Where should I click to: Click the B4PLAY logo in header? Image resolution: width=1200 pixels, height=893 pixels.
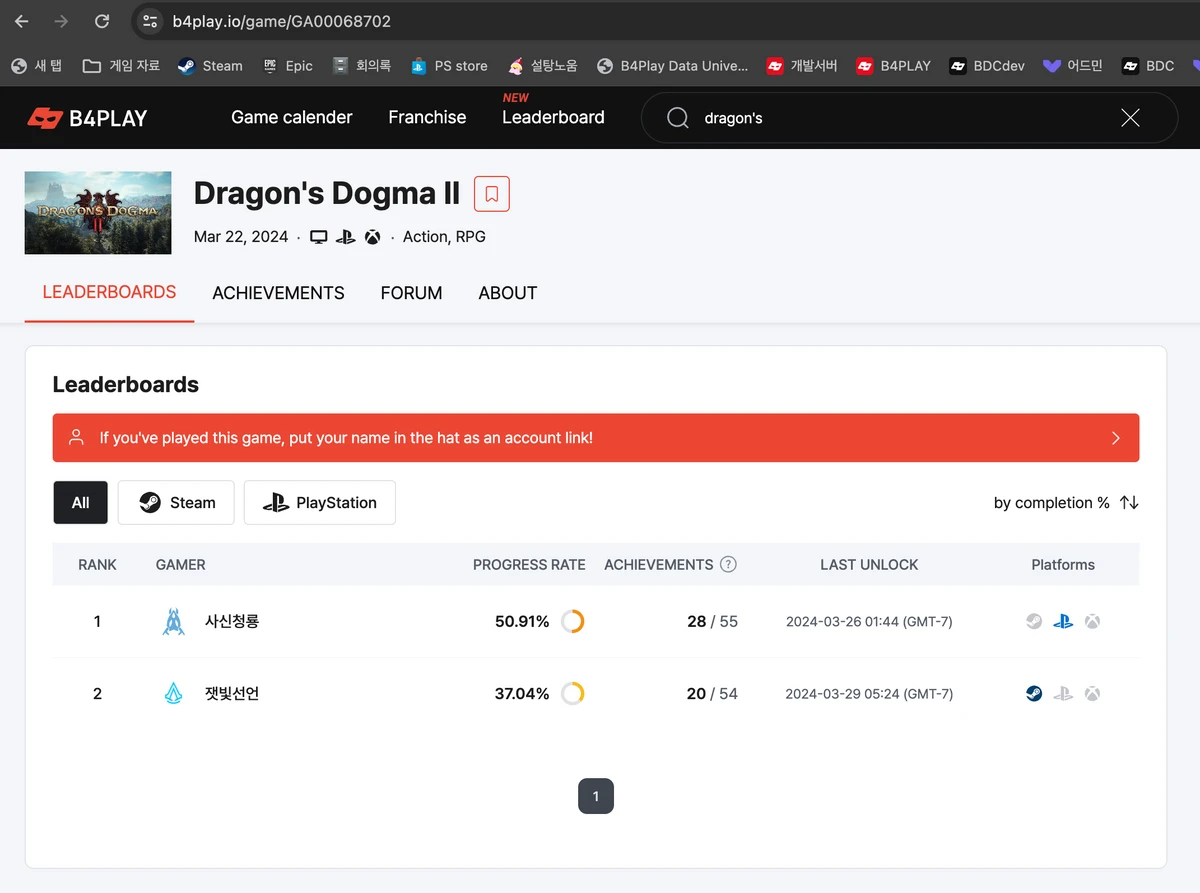87,118
